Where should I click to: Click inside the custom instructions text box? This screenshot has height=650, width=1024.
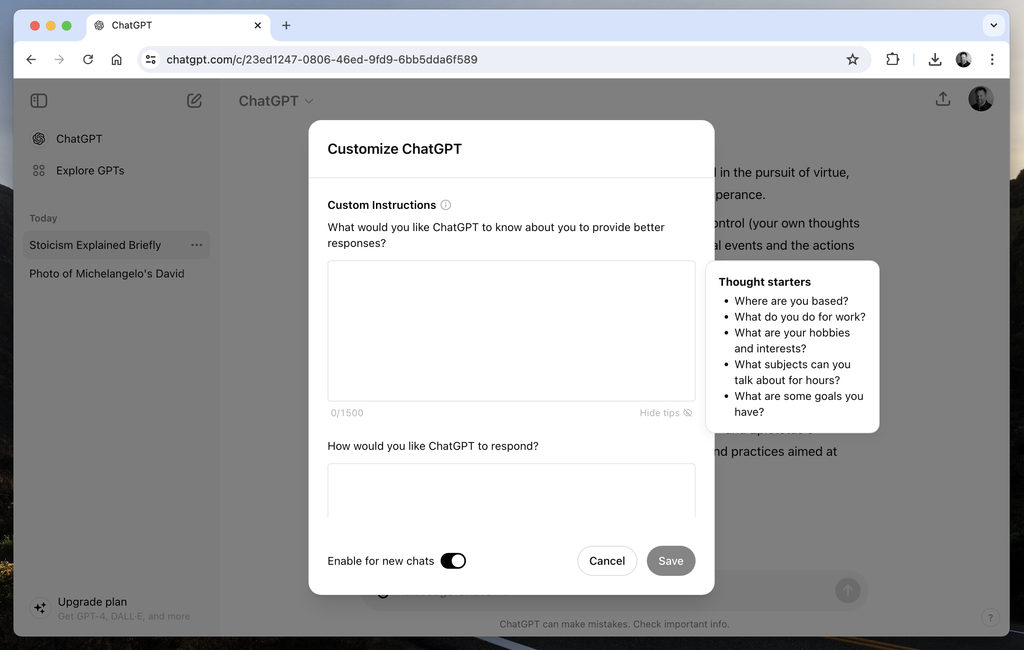[511, 330]
